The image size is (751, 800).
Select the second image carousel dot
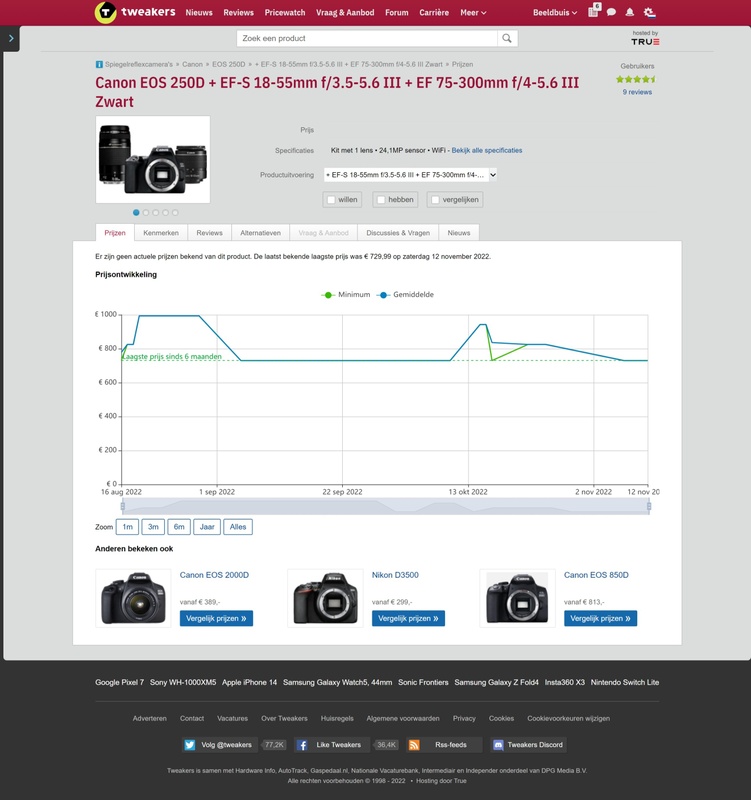(146, 213)
